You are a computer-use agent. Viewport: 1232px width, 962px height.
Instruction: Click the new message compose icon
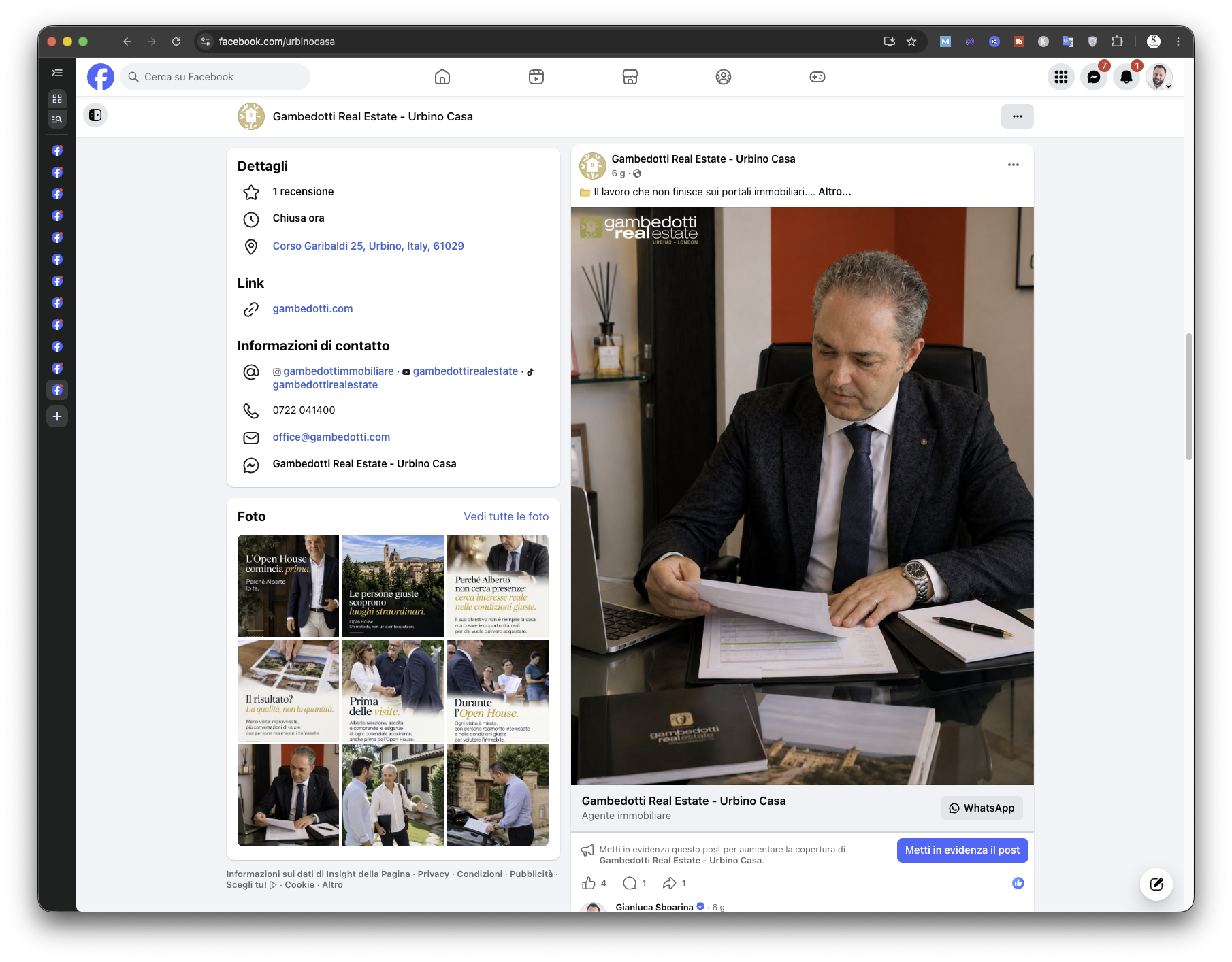click(x=1156, y=884)
